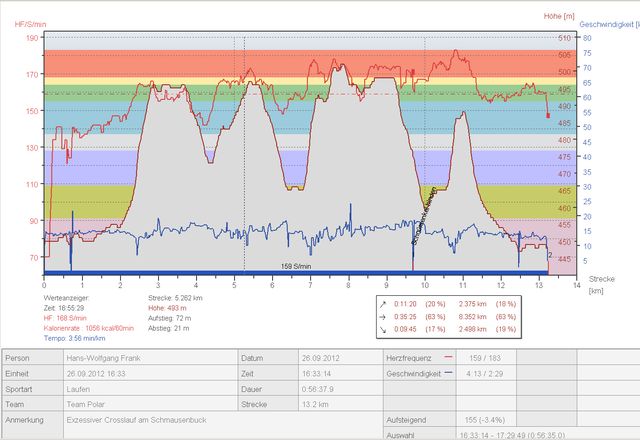Click the descending arrow icon in the gradient box
Viewport: 640px width, 440px height.
(385, 327)
